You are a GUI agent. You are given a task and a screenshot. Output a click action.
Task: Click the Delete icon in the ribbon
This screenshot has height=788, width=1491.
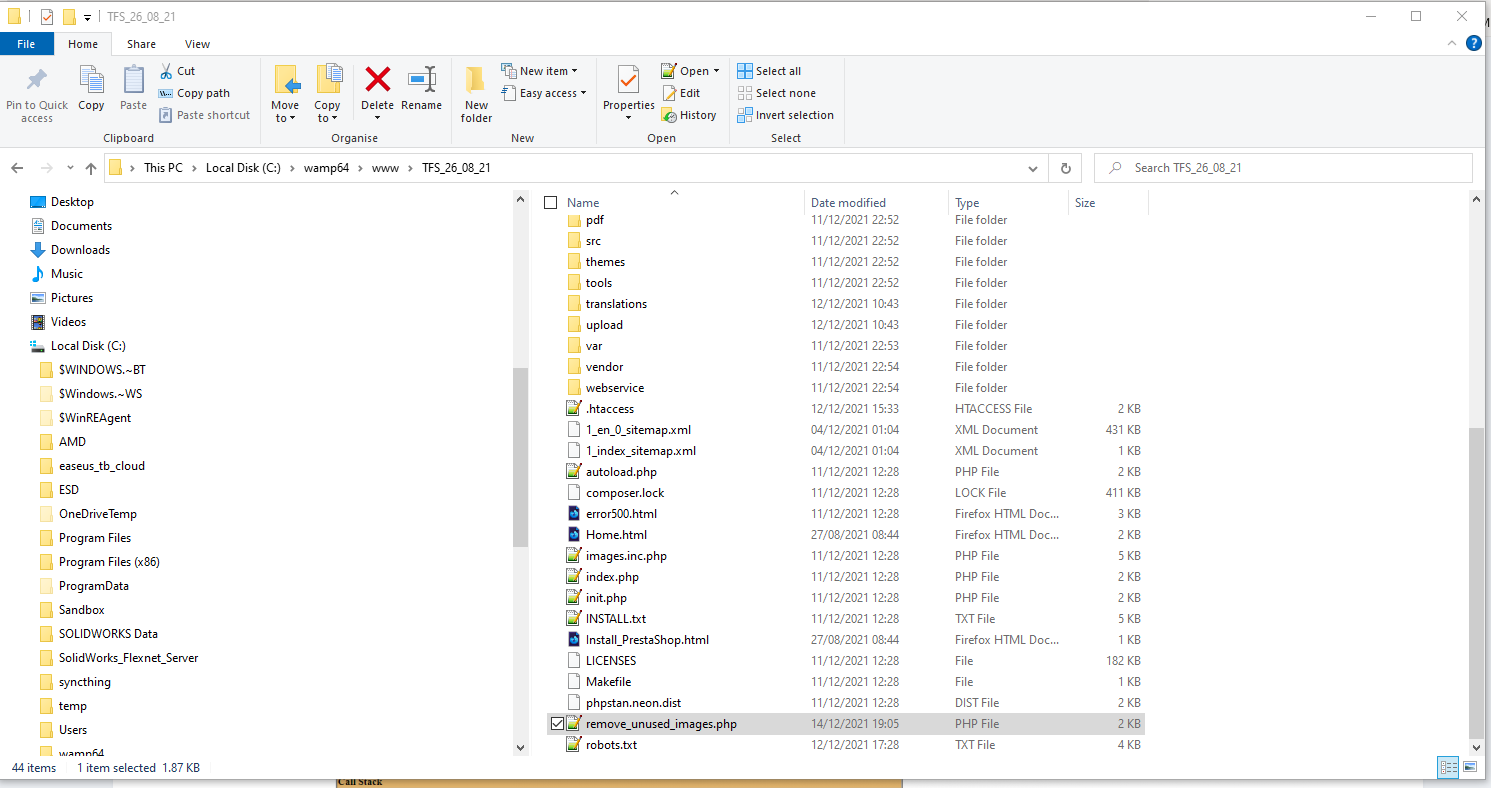(x=377, y=81)
